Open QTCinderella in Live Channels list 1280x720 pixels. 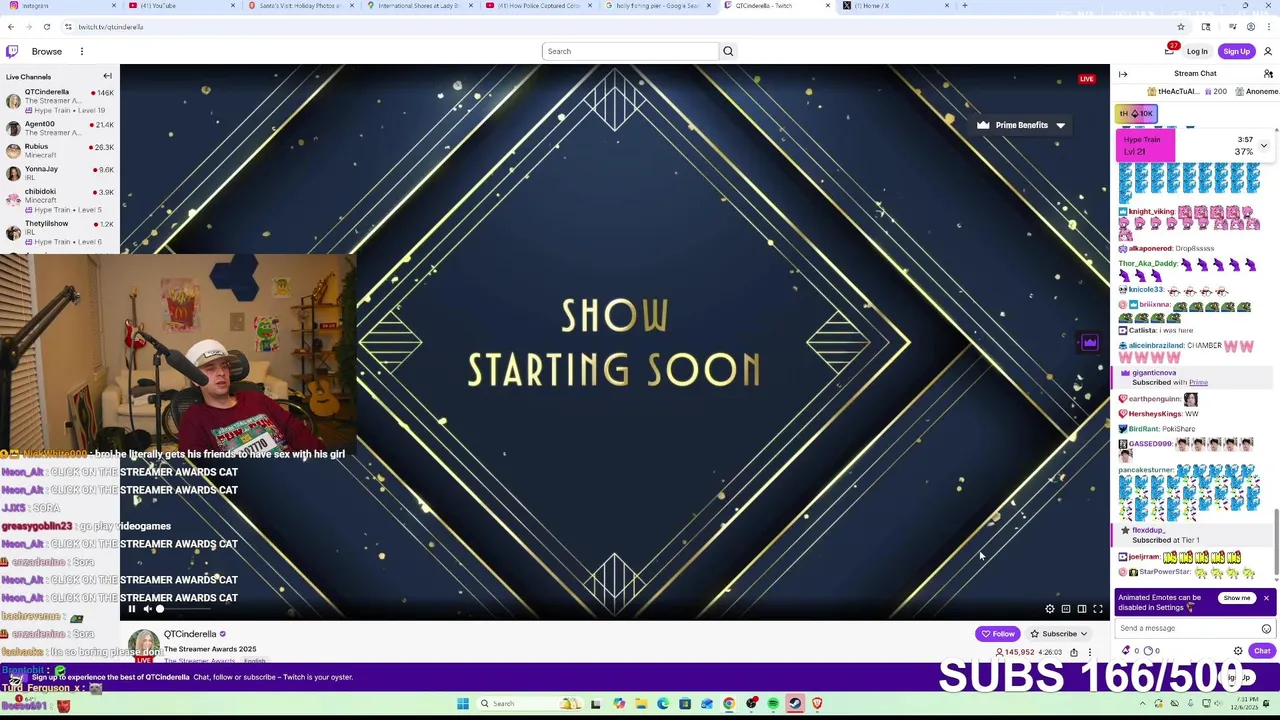(59, 100)
